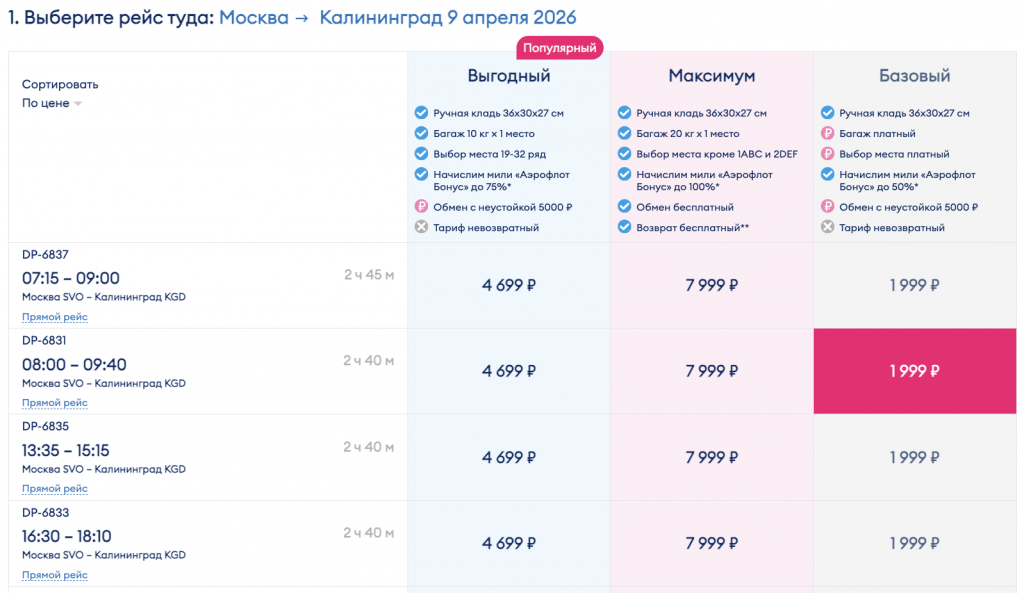
Task: Select highlighted 1 999 ₽ Базовый fare for DP-6831
Action: 914,371
